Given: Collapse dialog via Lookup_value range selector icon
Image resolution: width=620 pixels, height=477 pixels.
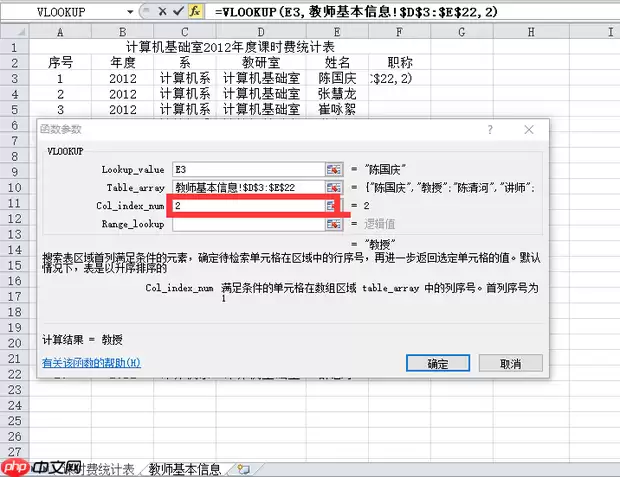Looking at the screenshot, I should (x=334, y=169).
